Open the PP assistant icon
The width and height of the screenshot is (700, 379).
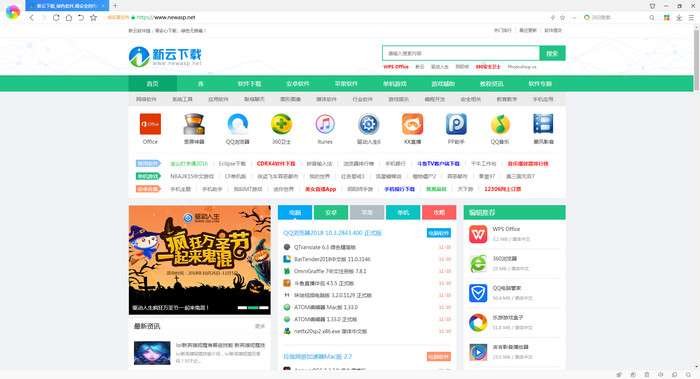click(456, 124)
